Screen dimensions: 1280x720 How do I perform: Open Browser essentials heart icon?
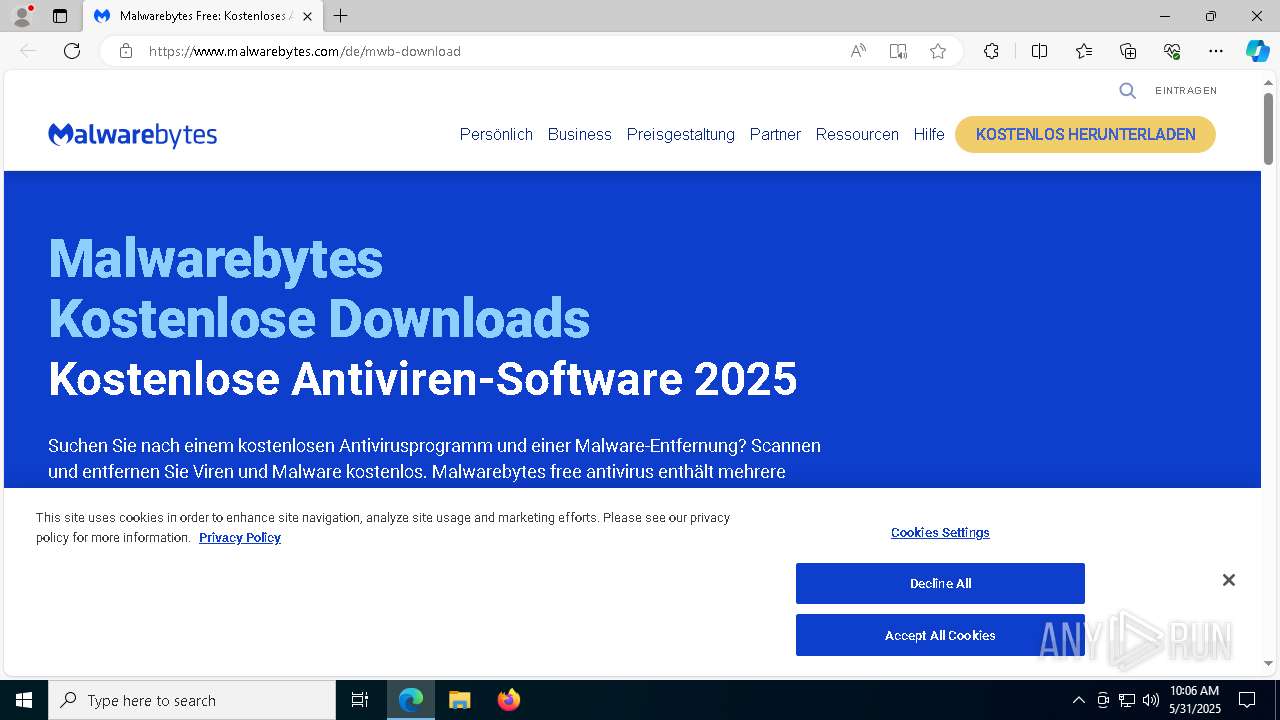pos(1172,51)
